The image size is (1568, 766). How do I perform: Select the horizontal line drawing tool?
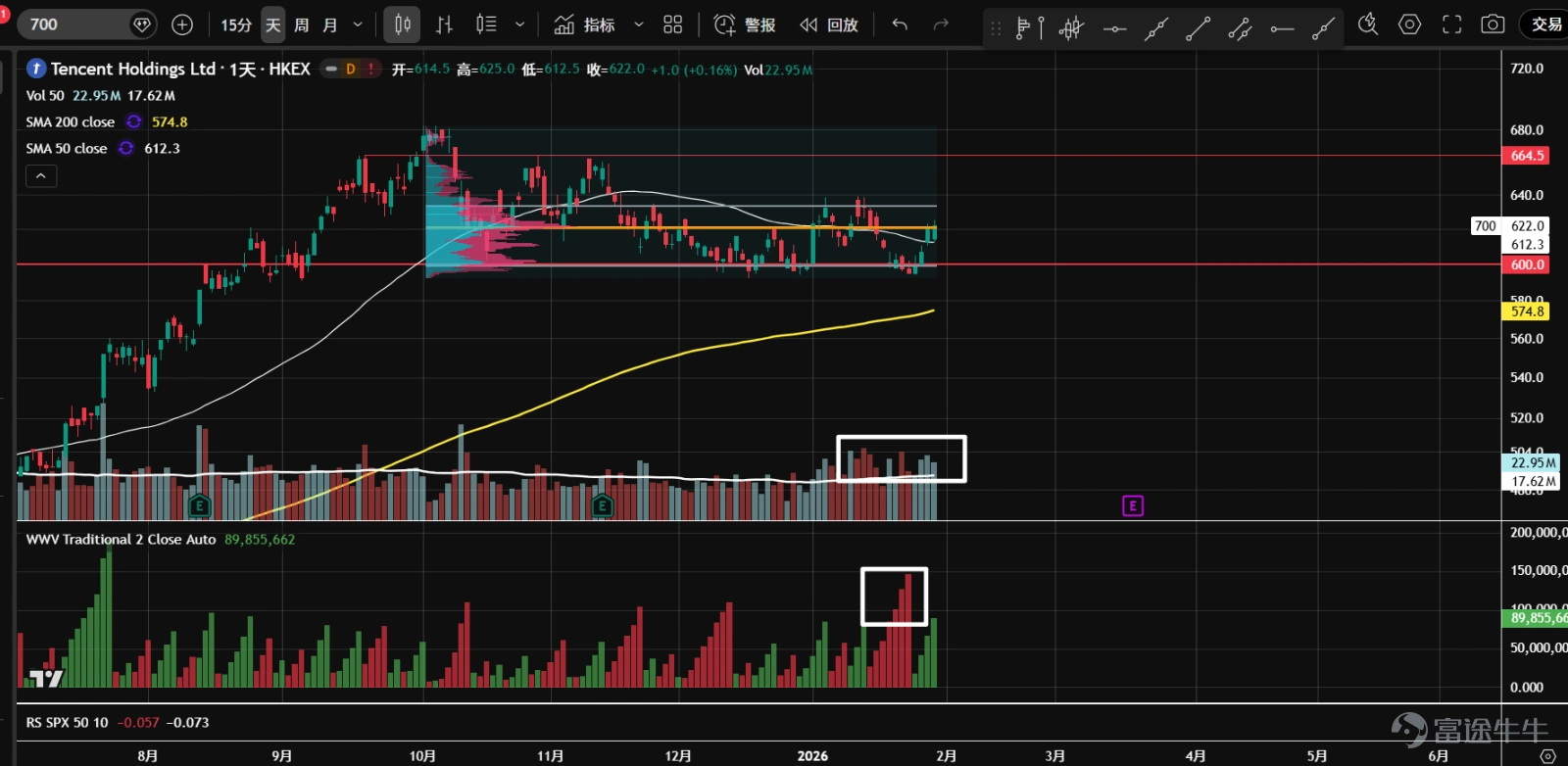(1114, 28)
